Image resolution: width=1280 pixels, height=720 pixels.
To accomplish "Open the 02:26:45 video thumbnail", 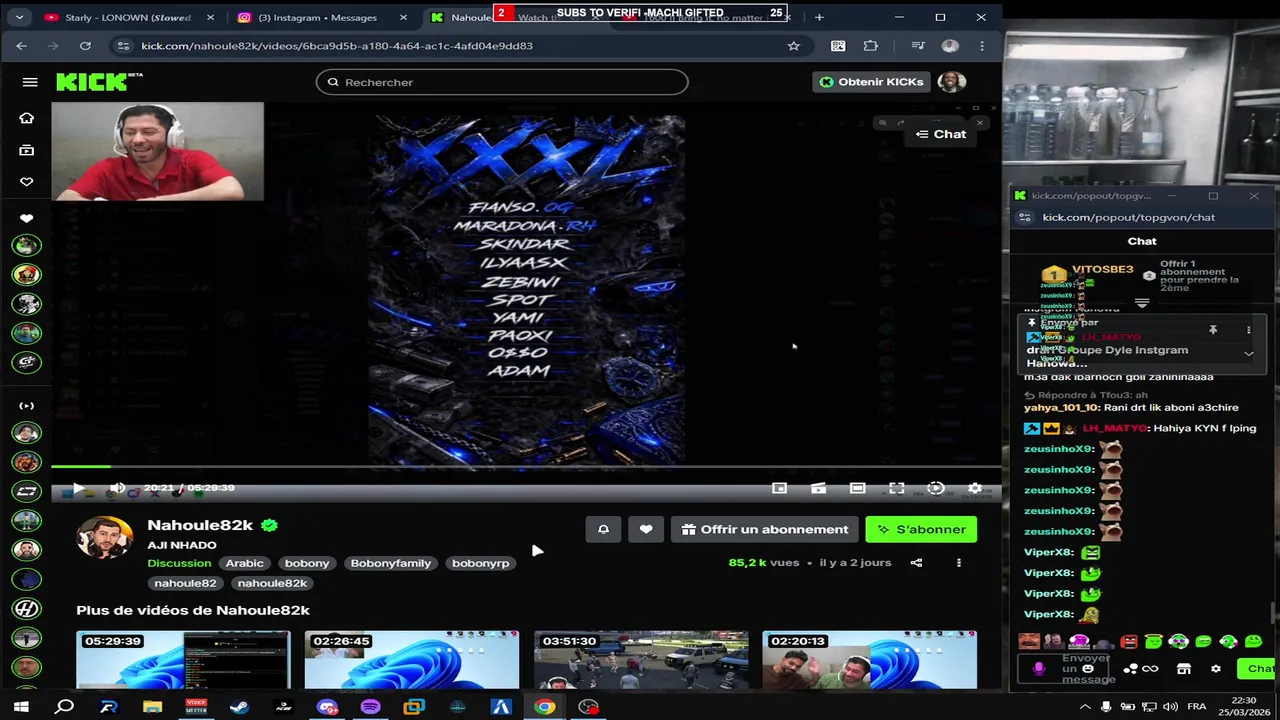I will pos(412,660).
